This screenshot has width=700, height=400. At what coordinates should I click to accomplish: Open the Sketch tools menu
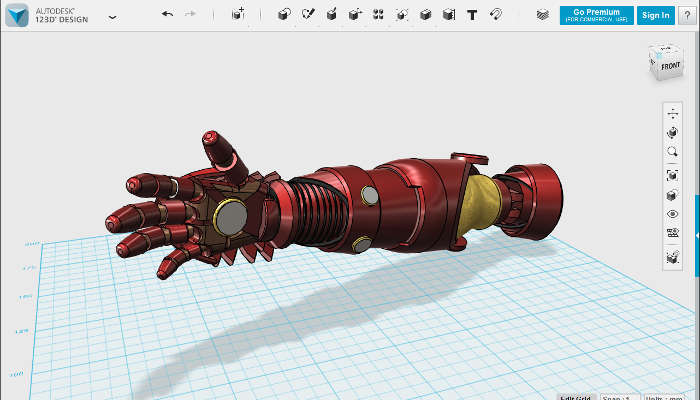[x=308, y=14]
